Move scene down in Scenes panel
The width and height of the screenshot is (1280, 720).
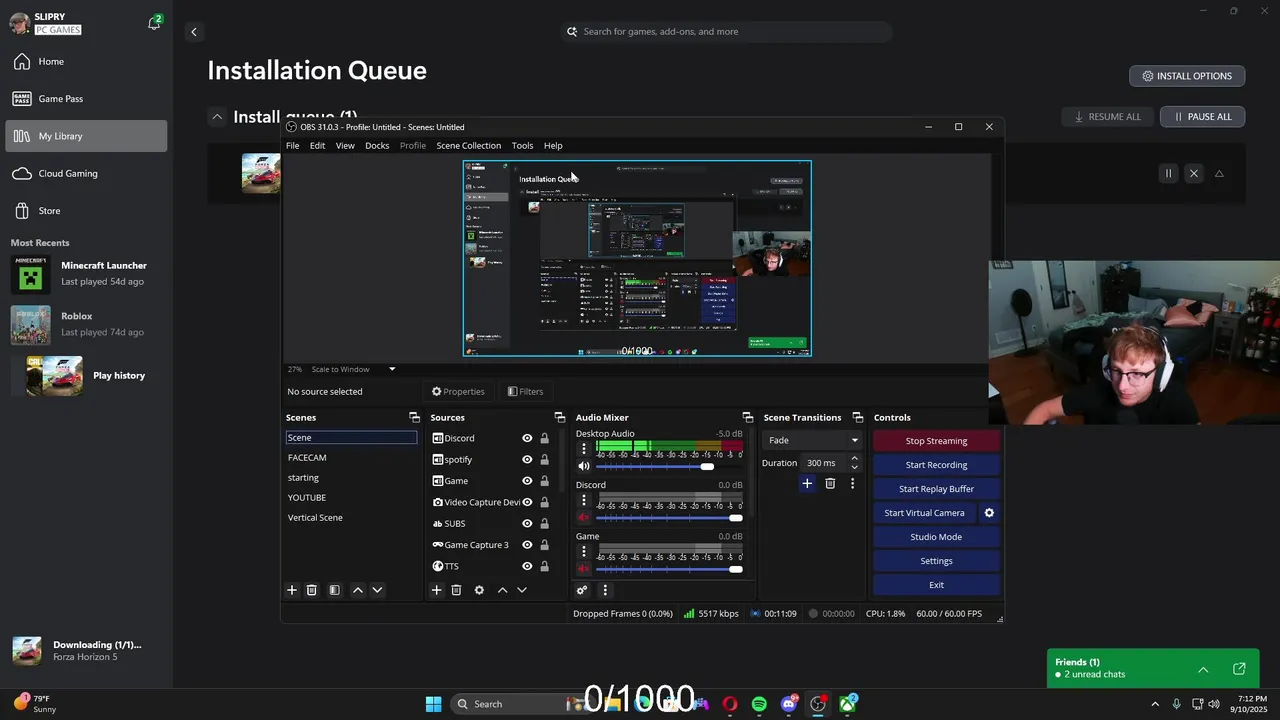click(377, 590)
